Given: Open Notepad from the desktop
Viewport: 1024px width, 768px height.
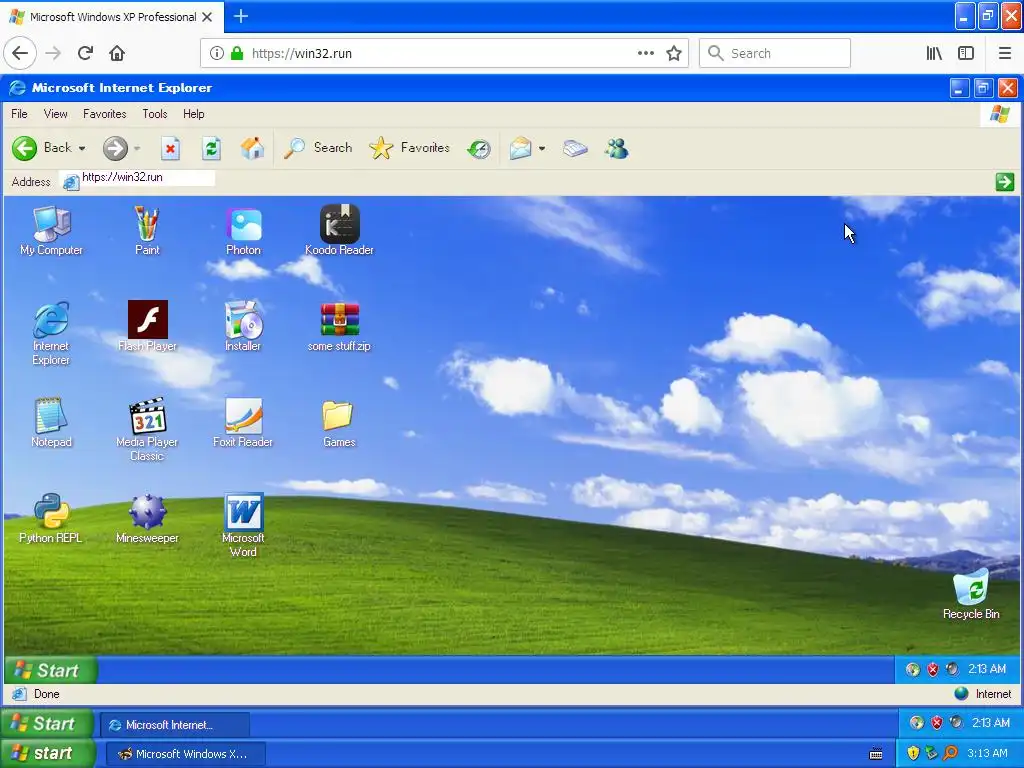Looking at the screenshot, I should tap(51, 422).
